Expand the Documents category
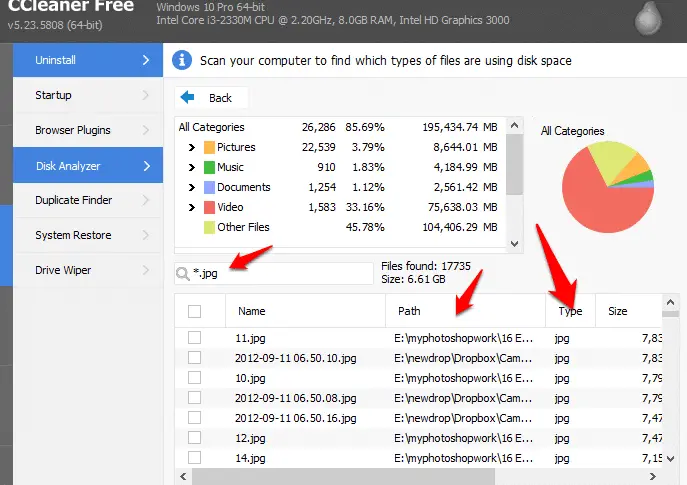The width and height of the screenshot is (687, 485). coord(191,188)
